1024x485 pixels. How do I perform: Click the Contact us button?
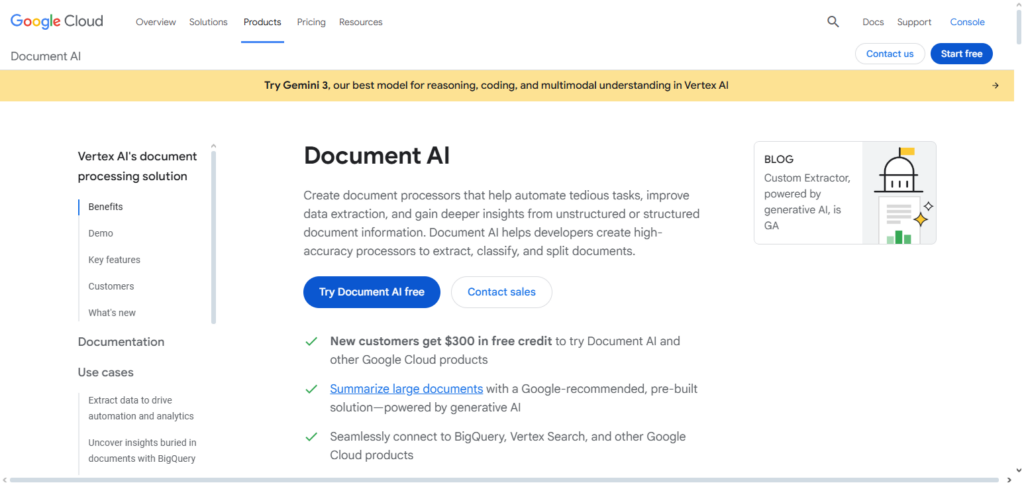tap(889, 54)
